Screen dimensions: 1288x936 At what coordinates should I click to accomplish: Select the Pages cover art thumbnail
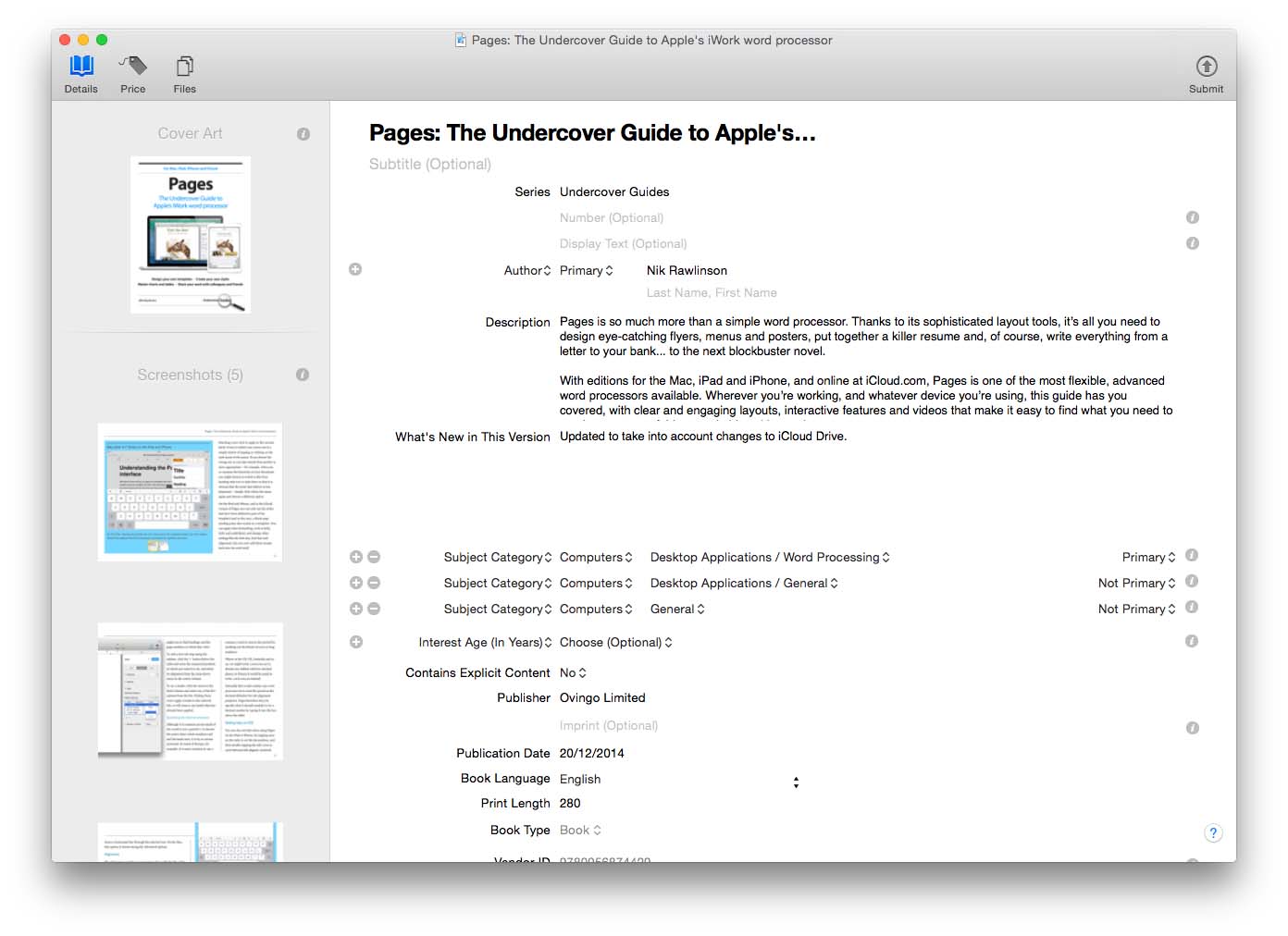pos(191,235)
